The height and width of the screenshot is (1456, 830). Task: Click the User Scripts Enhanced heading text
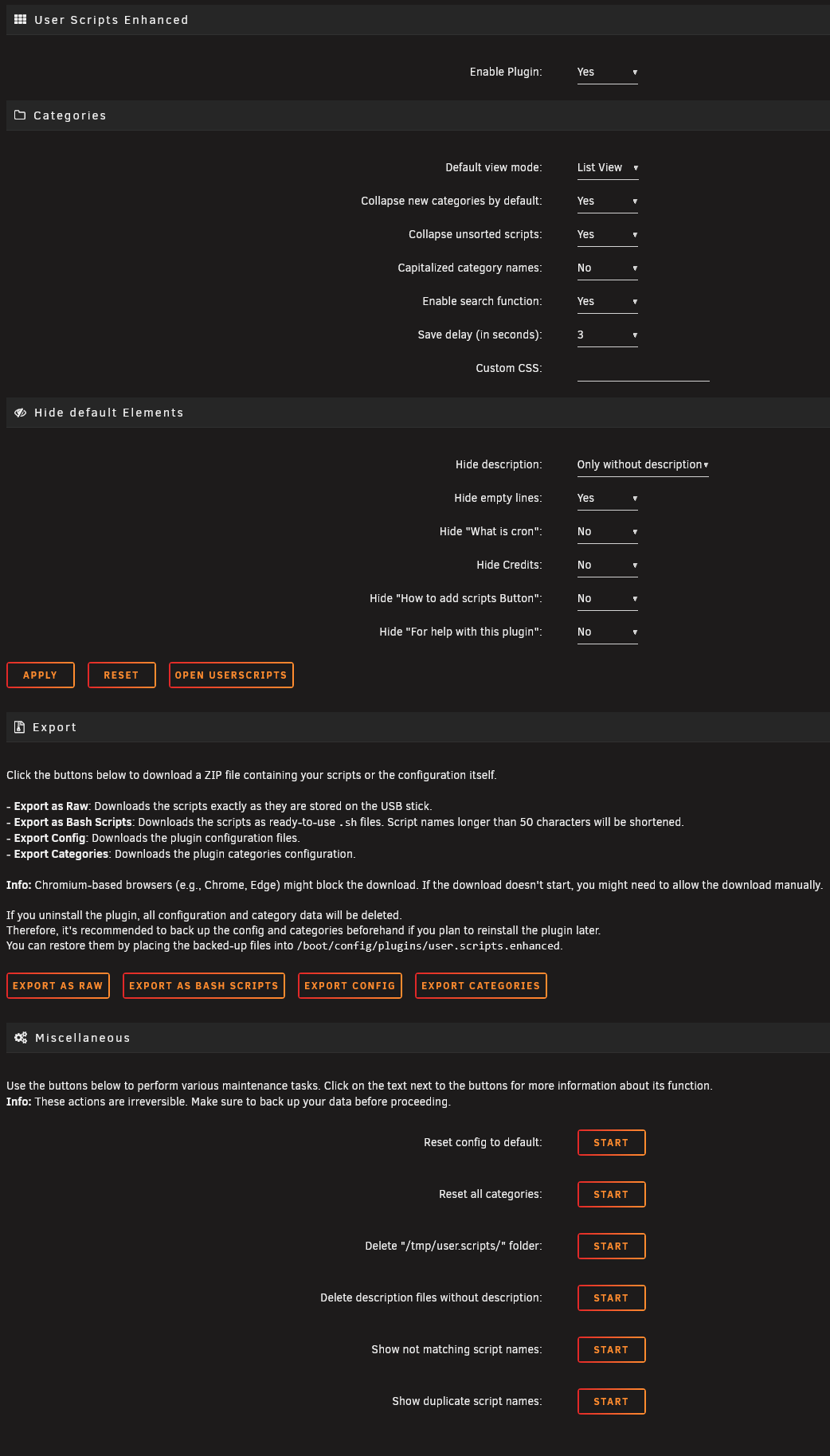(112, 20)
